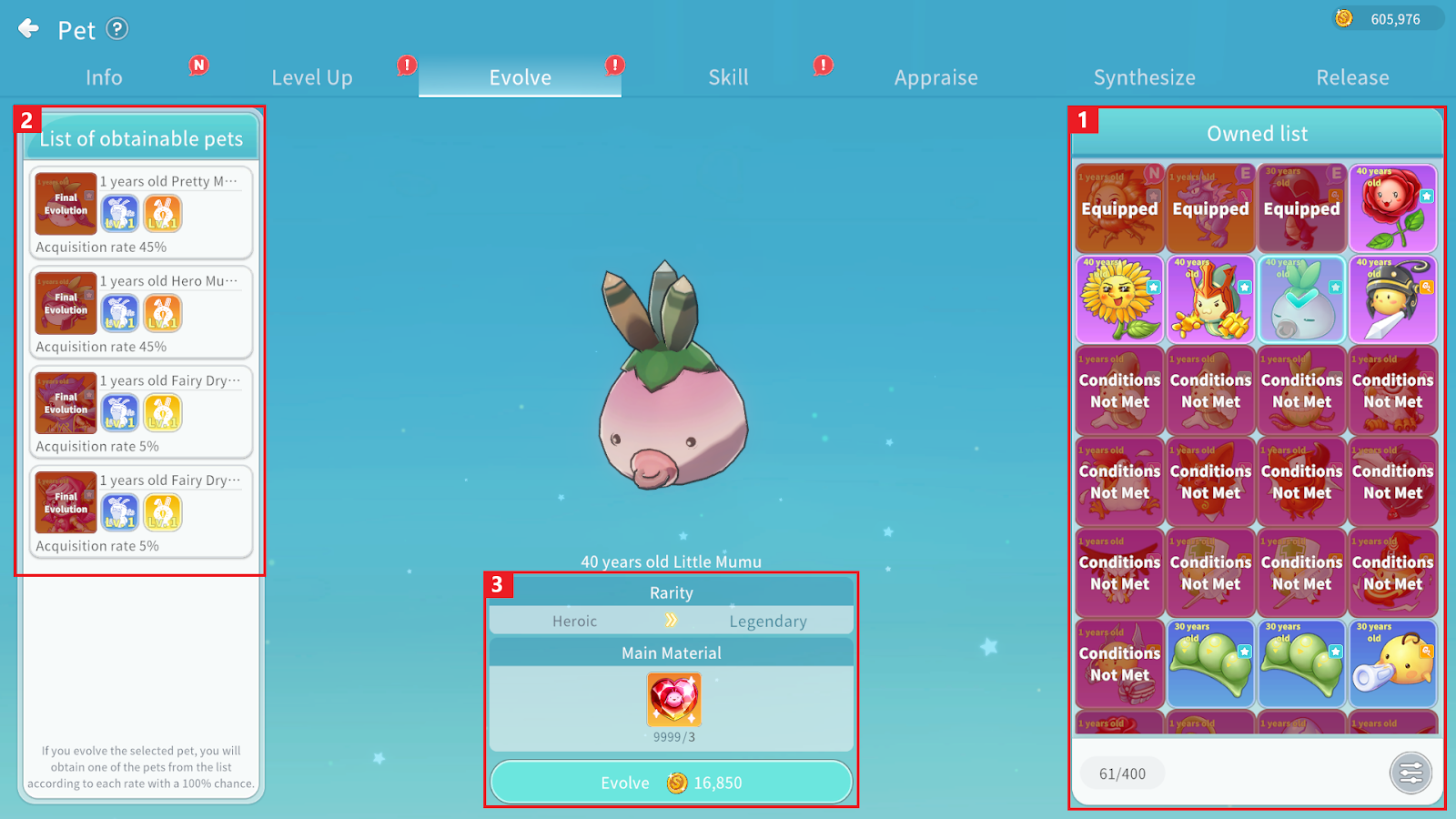Pick the helmeted knight pet with sword
This screenshot has width=1456, height=819.
pyautogui.click(x=1392, y=299)
